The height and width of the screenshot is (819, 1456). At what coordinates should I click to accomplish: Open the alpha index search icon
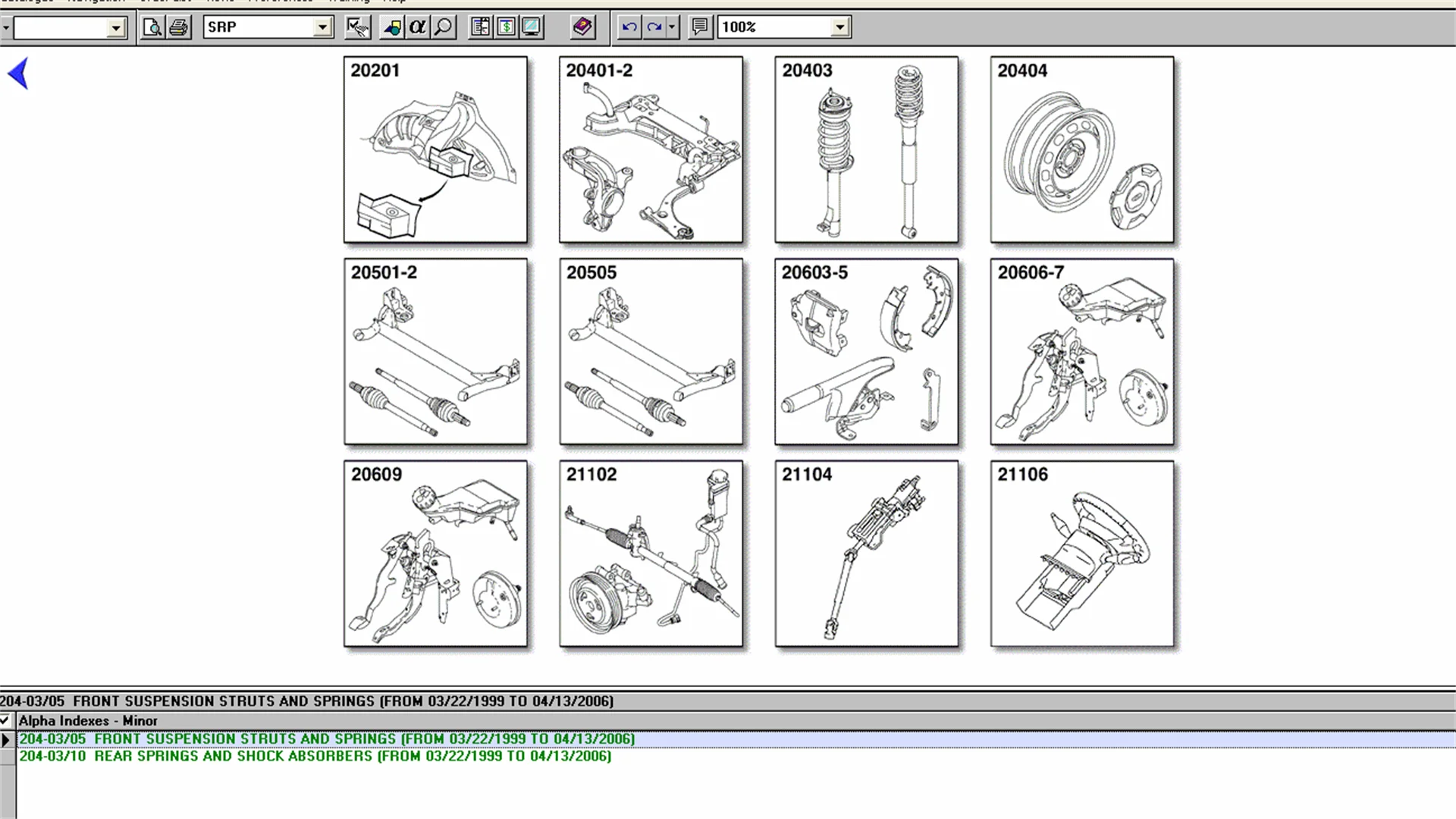coord(417,27)
